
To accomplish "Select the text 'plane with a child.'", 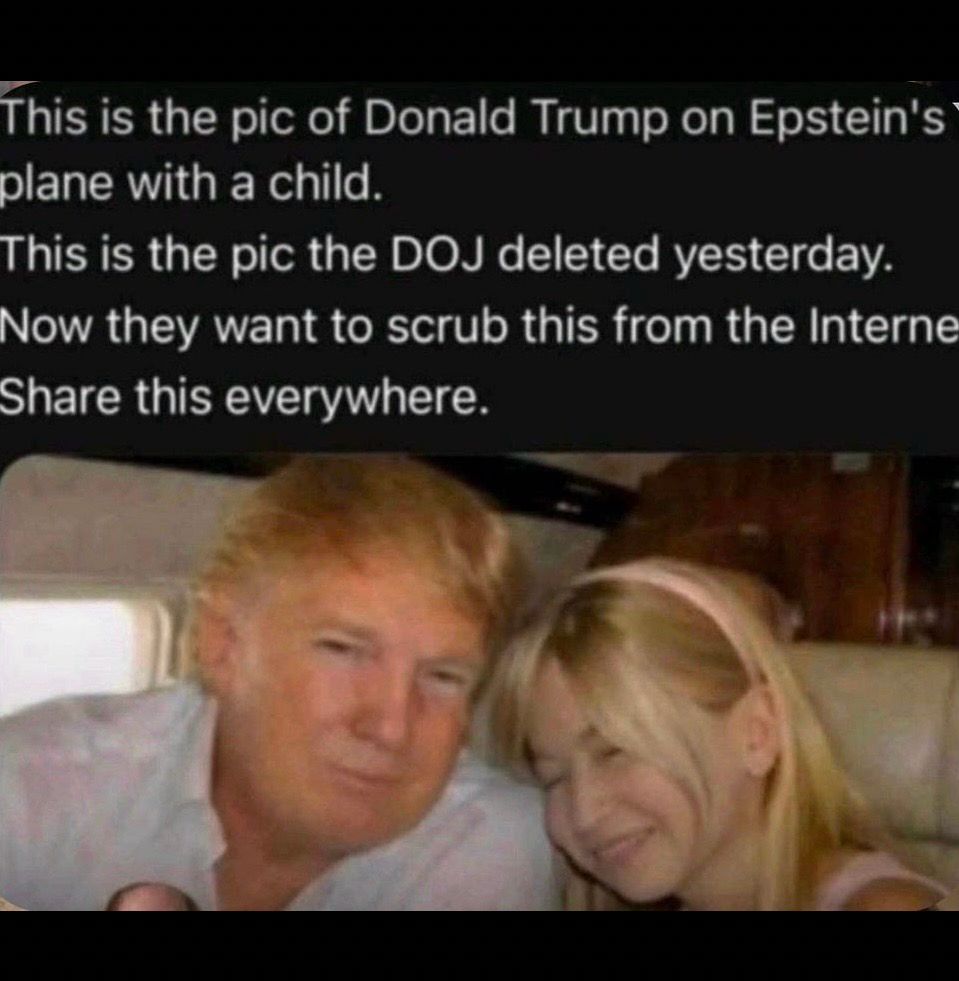I will (191, 185).
